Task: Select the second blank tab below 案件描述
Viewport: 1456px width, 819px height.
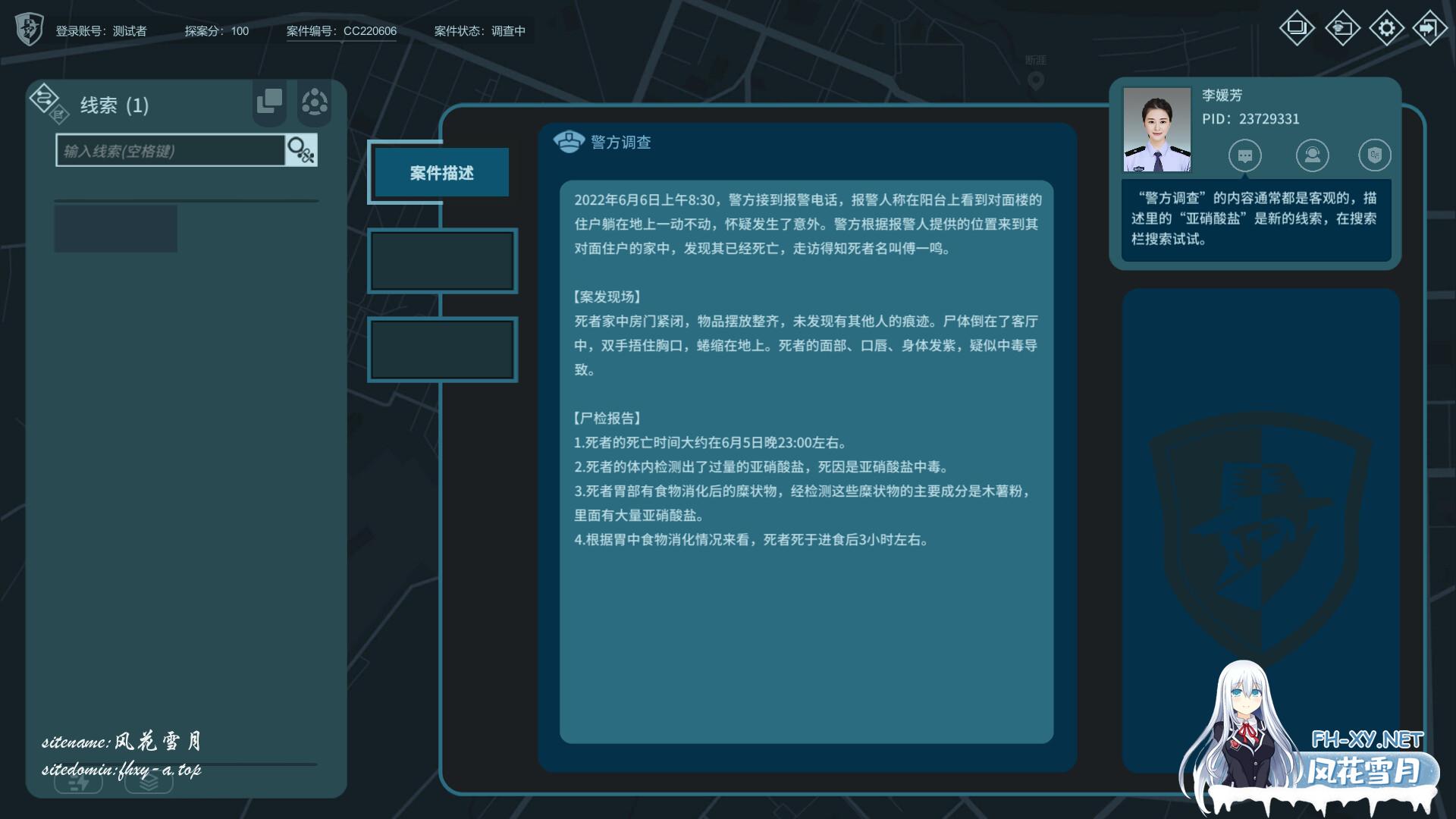Action: click(442, 261)
